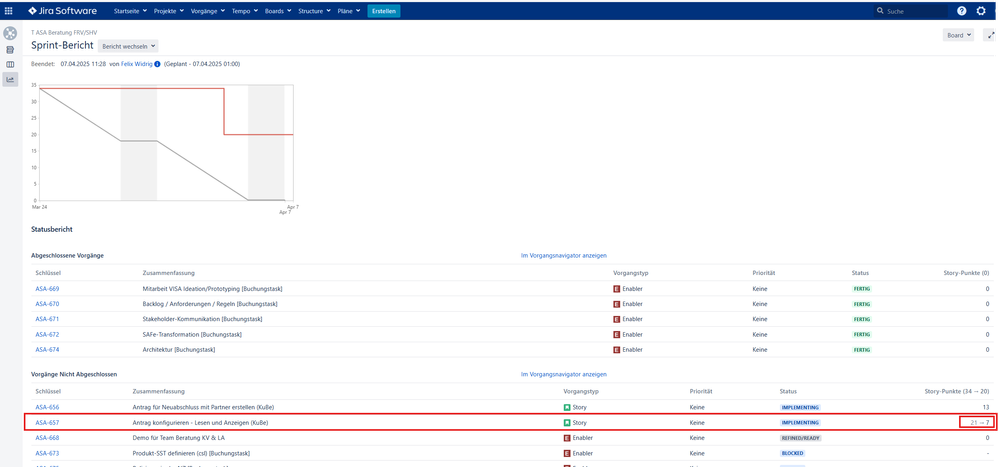This screenshot has width=998, height=467.
Task: Click the Erstellen button
Action: [384, 11]
